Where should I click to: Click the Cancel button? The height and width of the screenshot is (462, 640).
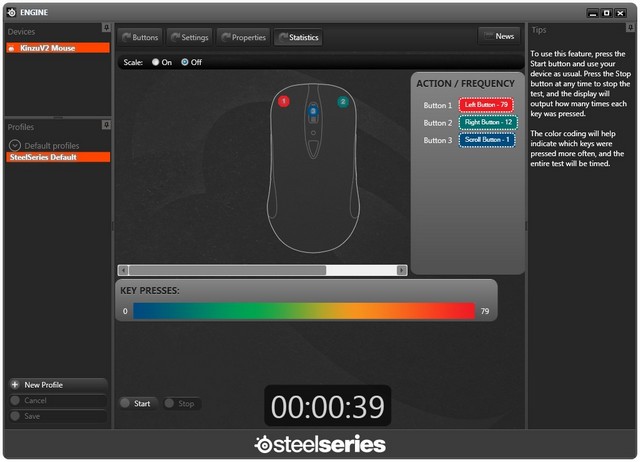tap(58, 400)
